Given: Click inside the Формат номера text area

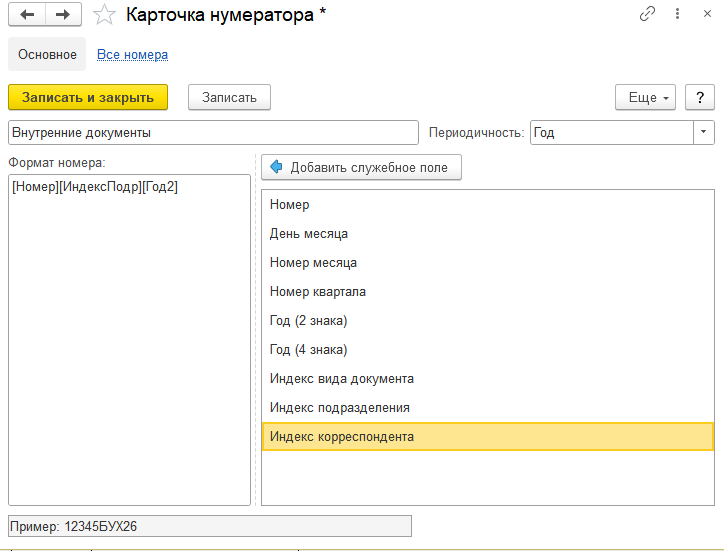Looking at the screenshot, I should (128, 340).
